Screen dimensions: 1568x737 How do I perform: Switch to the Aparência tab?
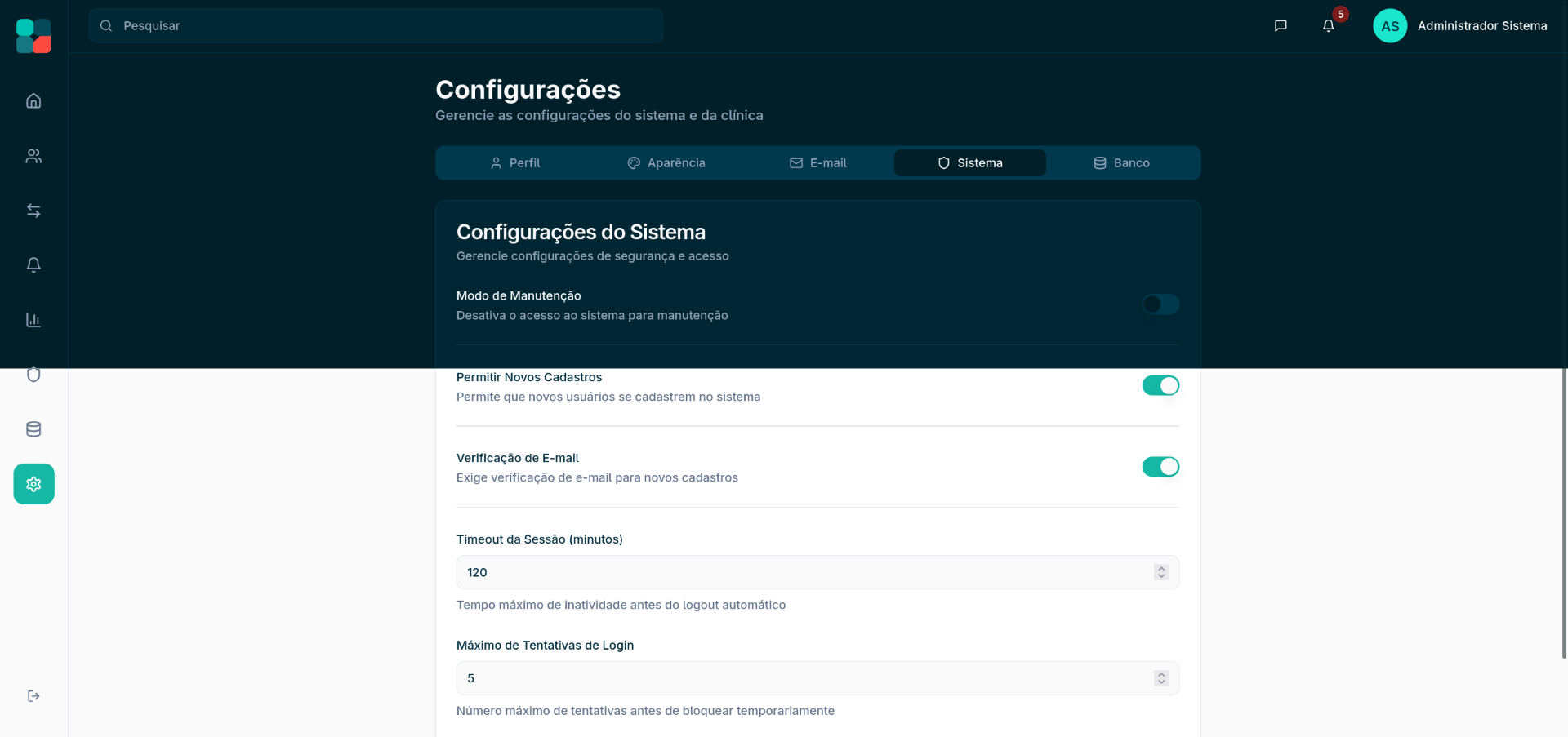666,163
